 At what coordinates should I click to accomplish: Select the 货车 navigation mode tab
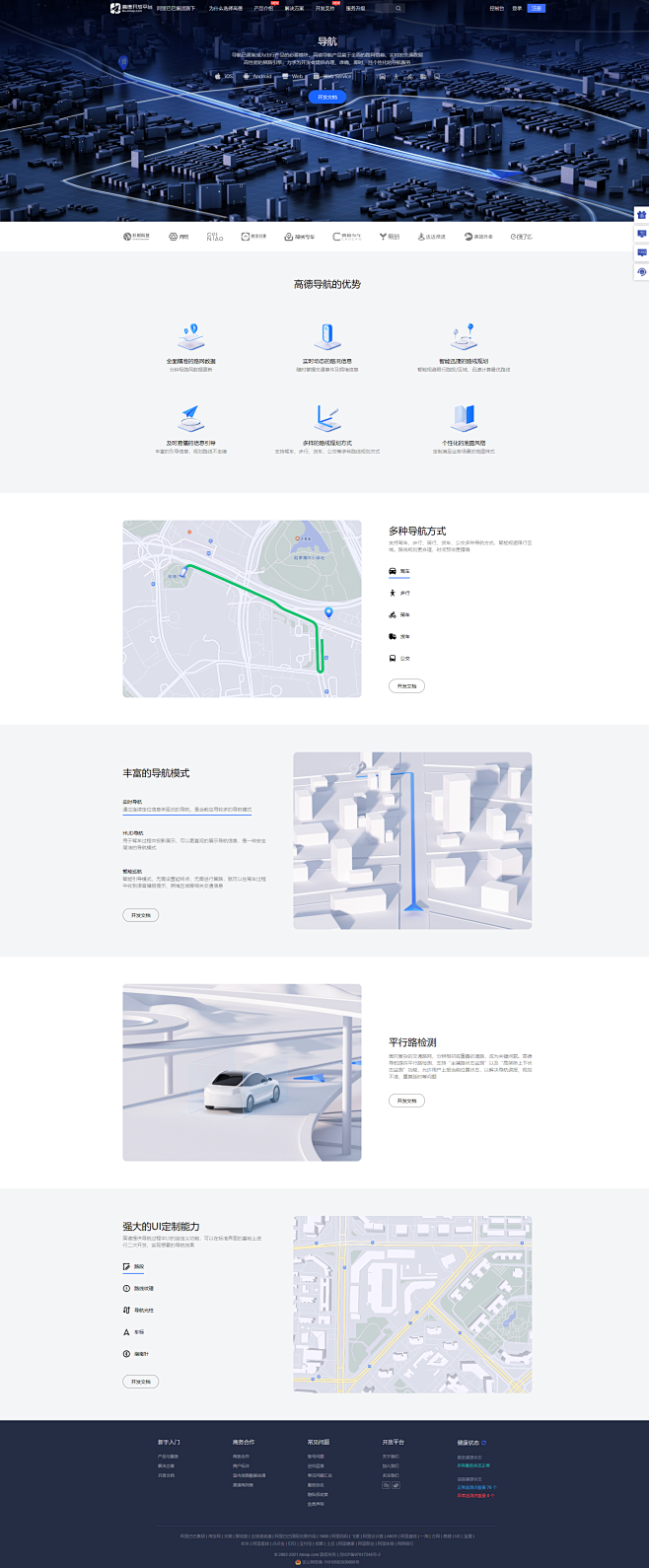tap(399, 636)
